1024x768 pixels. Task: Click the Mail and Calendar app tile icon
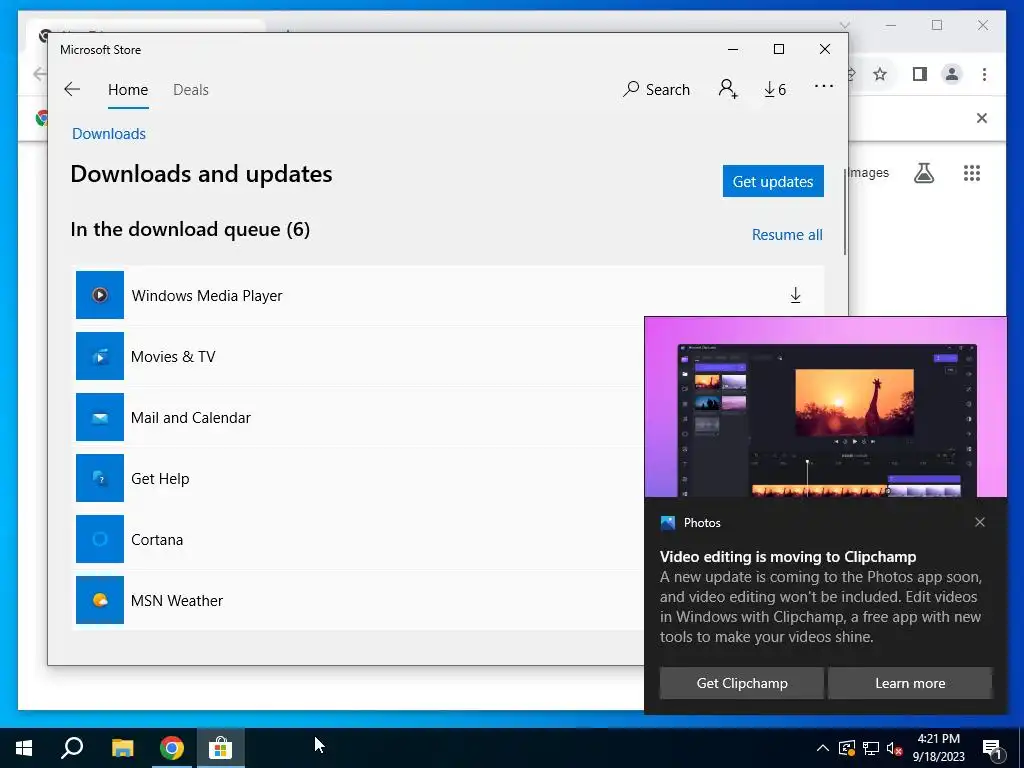(100, 417)
